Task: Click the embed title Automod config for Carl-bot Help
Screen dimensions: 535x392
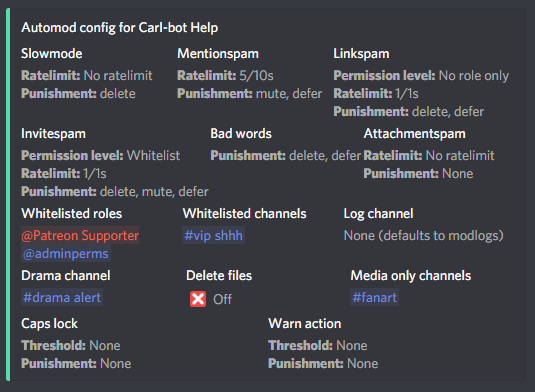Action: click(x=119, y=28)
